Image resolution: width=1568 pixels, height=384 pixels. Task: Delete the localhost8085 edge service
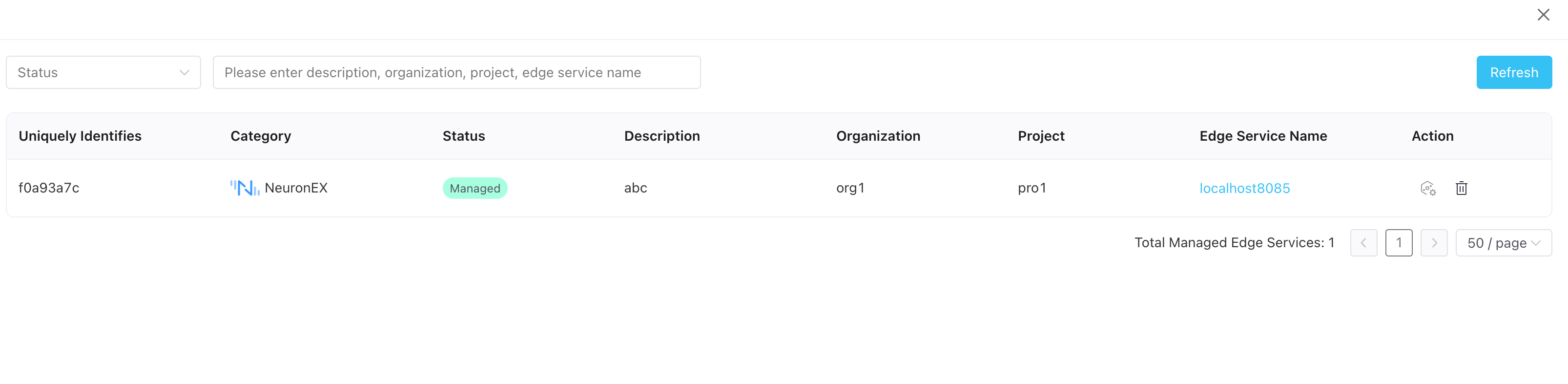coord(1462,189)
